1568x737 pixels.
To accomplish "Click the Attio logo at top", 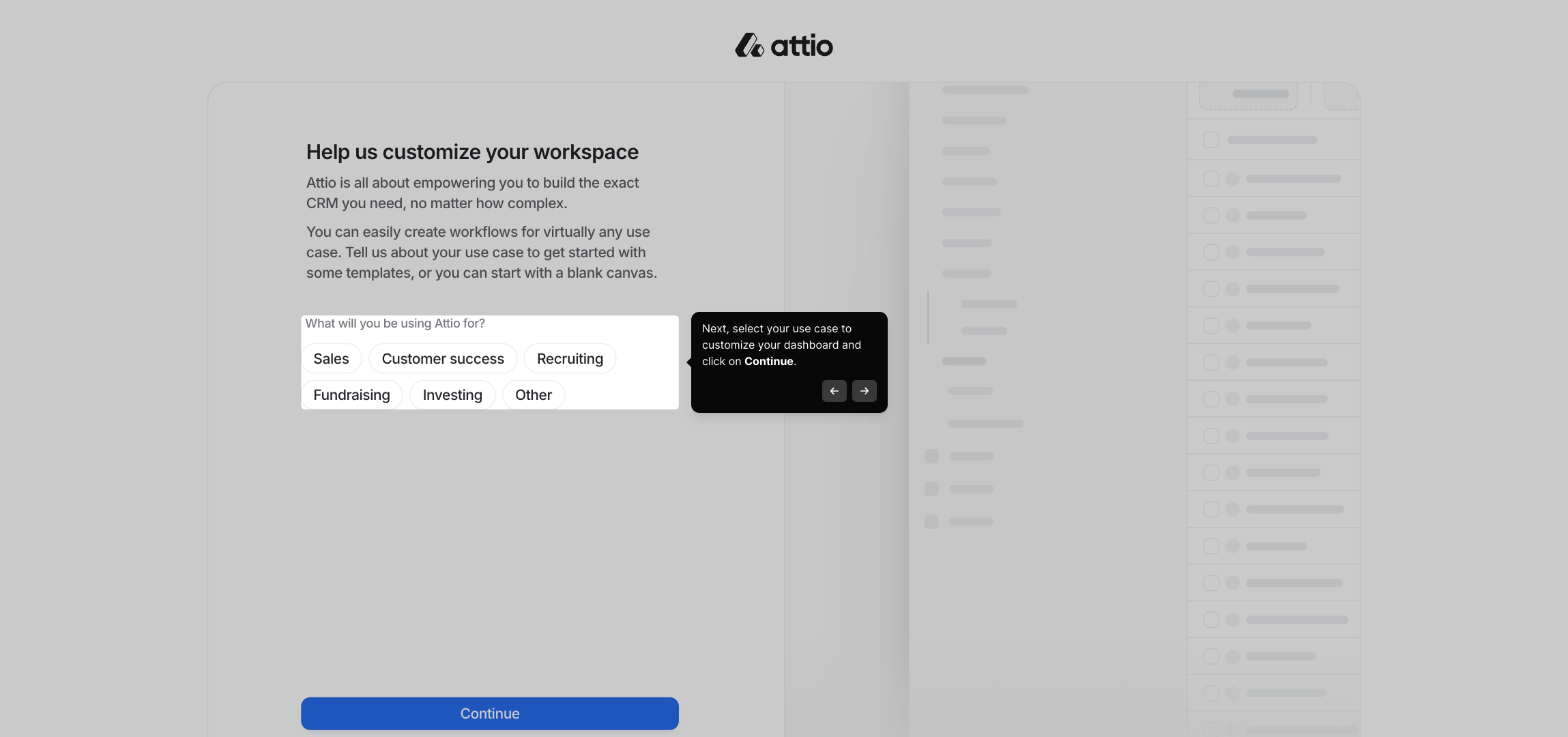I will click(x=784, y=45).
